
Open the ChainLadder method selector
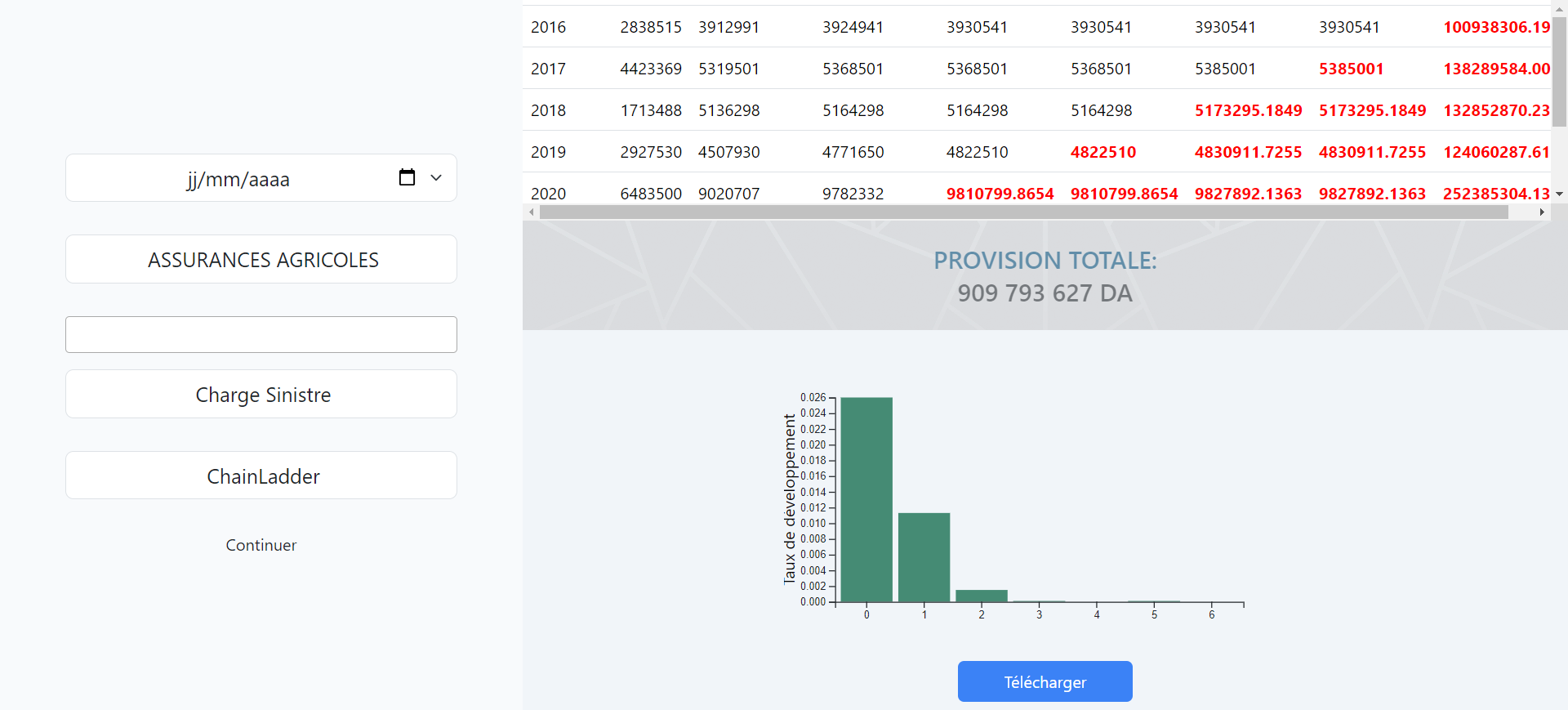pyautogui.click(x=261, y=476)
